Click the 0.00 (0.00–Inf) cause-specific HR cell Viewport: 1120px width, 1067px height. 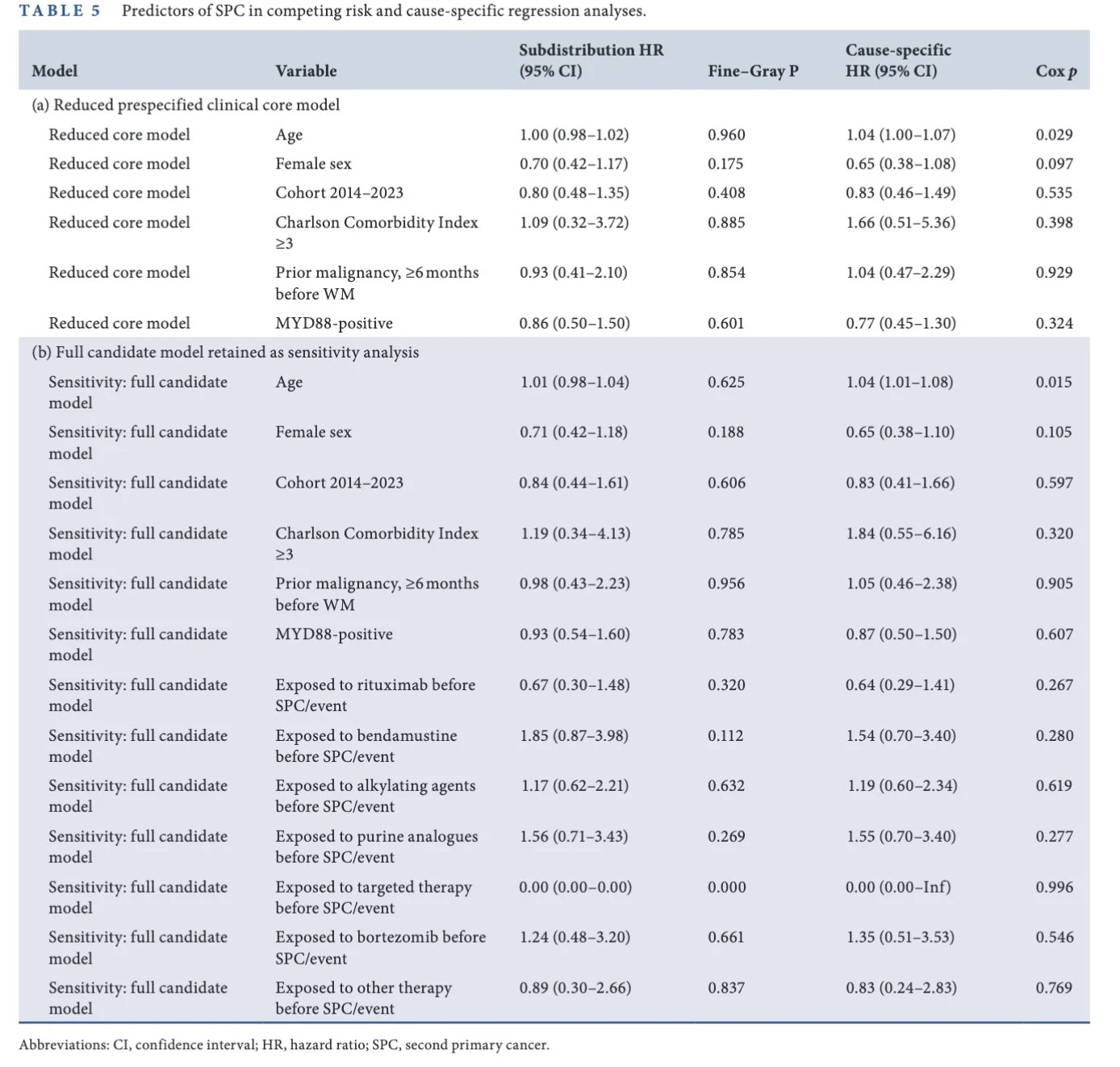(x=898, y=887)
